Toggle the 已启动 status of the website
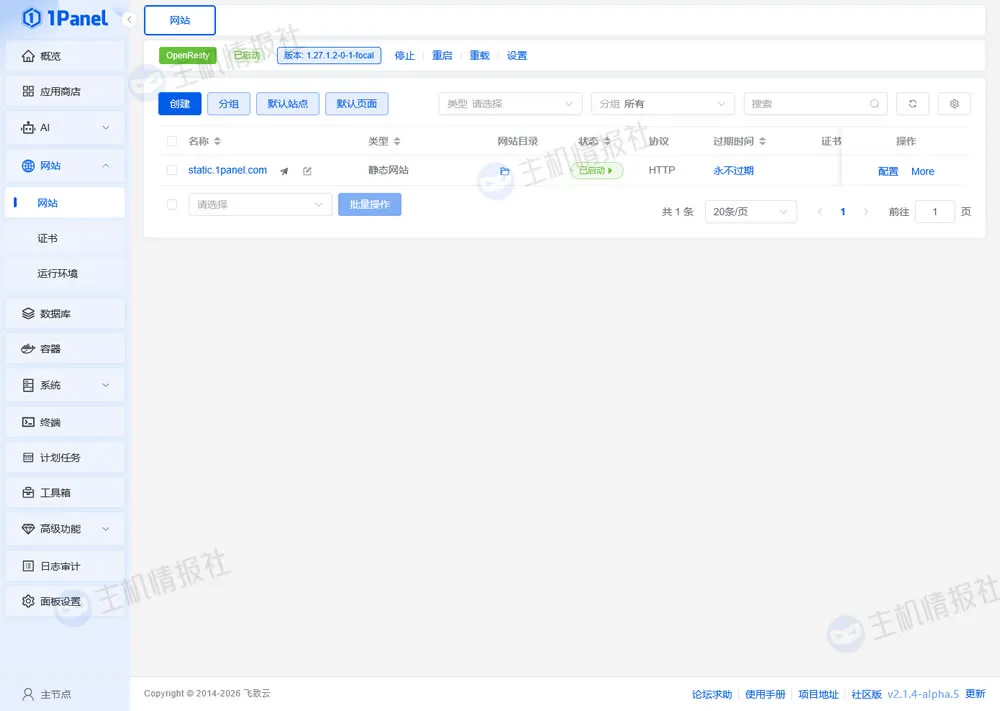 596,171
